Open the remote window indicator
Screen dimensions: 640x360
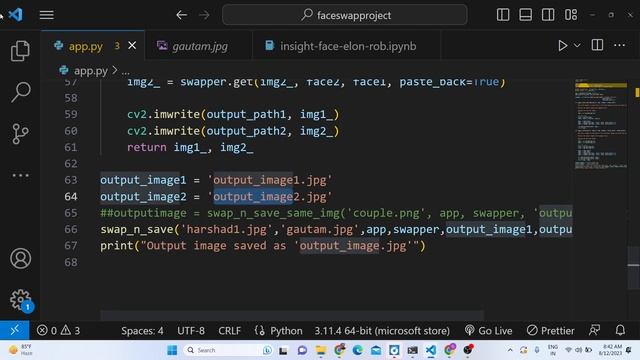point(15,330)
